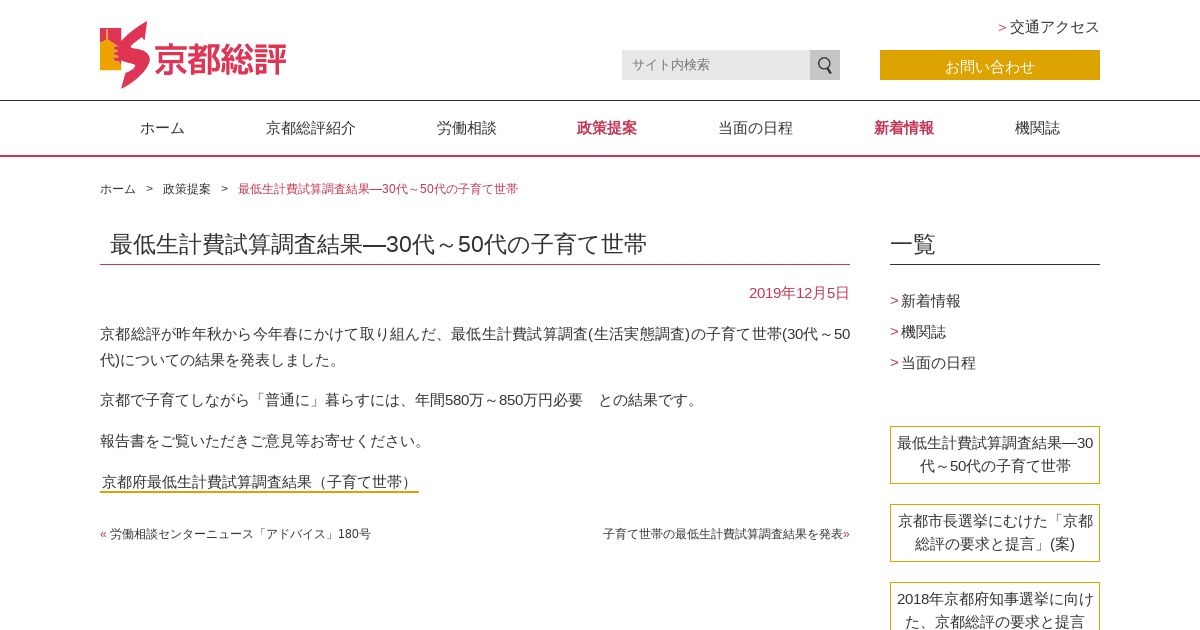Go to next post 子育て世帯の最低生計費試算調査結果を発表
The height and width of the screenshot is (630, 1200).
tap(723, 534)
